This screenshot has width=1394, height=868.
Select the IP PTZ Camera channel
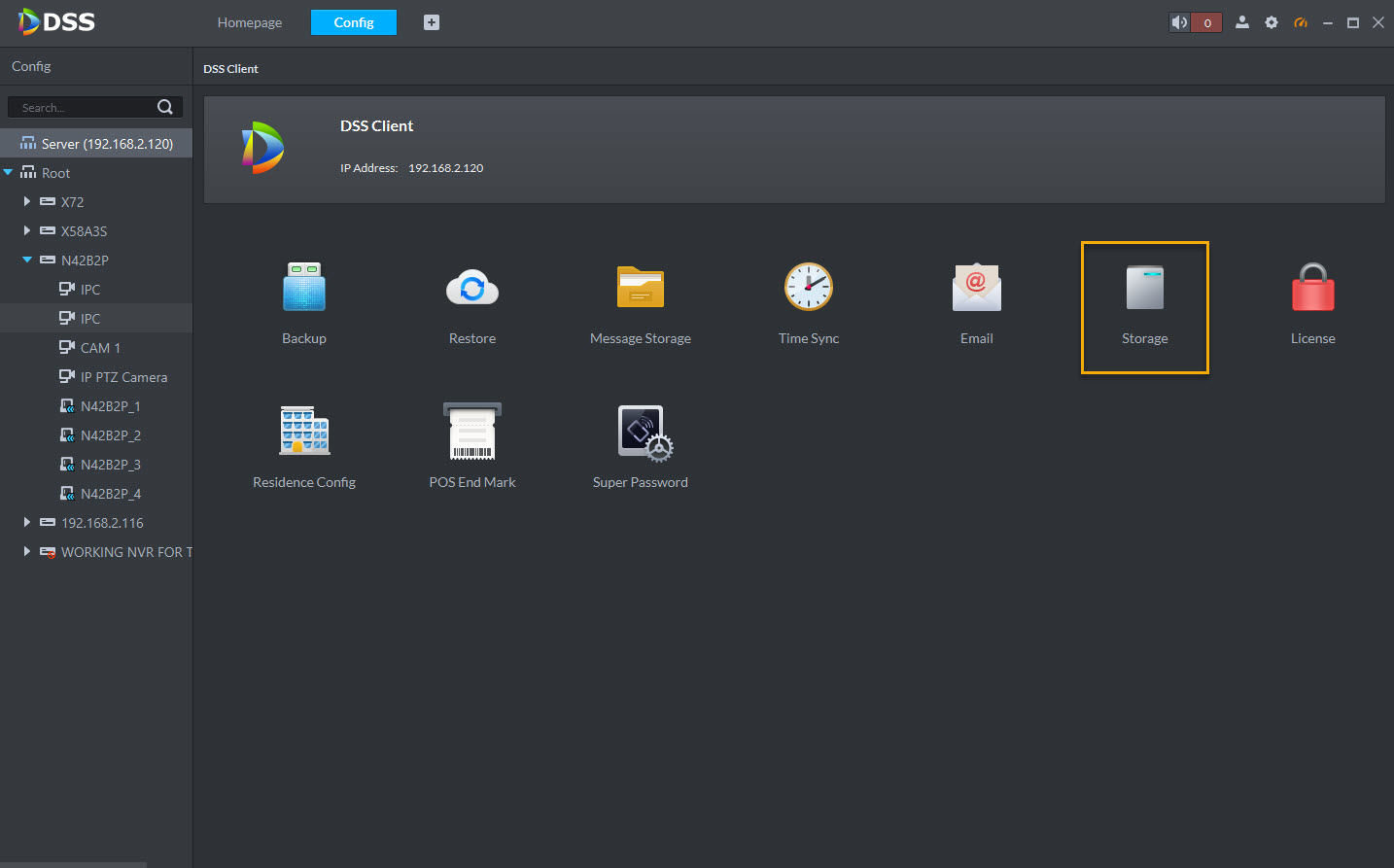[96, 377]
